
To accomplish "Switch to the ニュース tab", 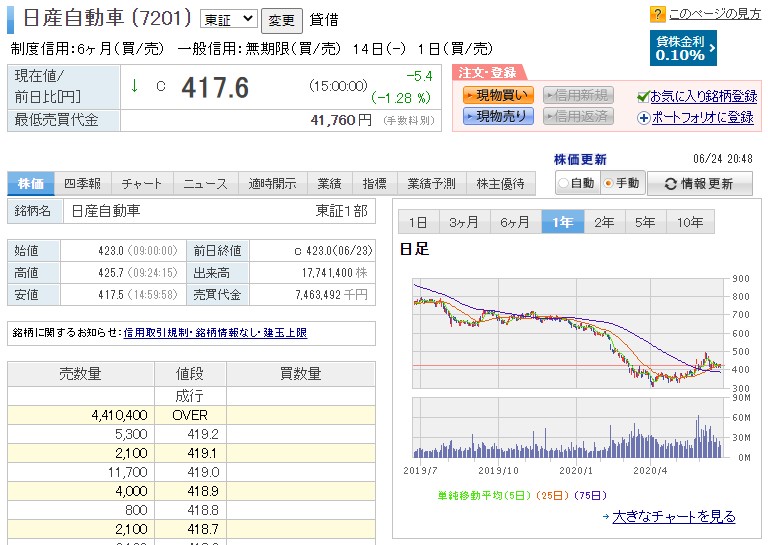I will (x=205, y=184).
